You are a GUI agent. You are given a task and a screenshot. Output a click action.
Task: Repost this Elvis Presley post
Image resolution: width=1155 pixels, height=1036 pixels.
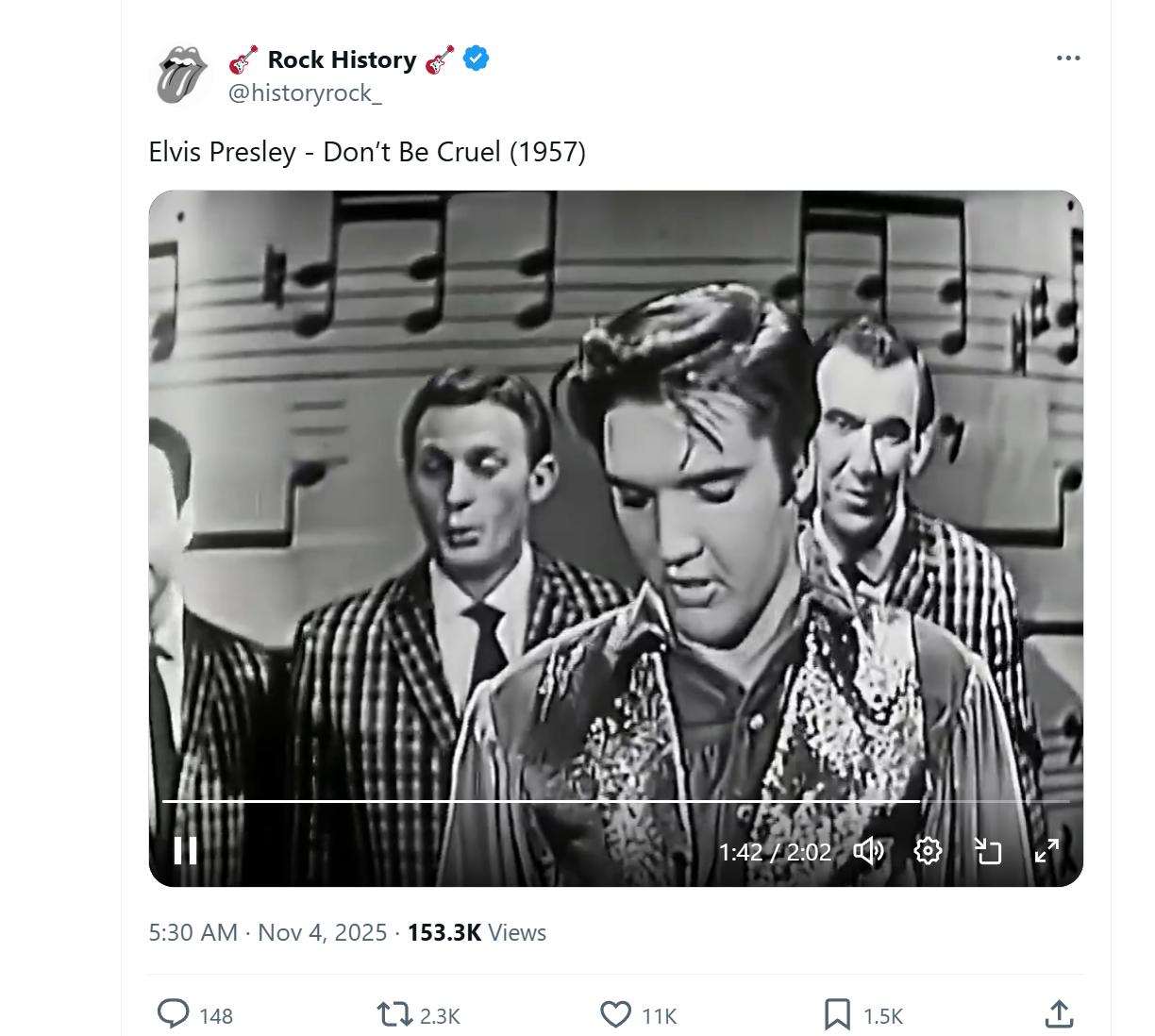point(394,1014)
